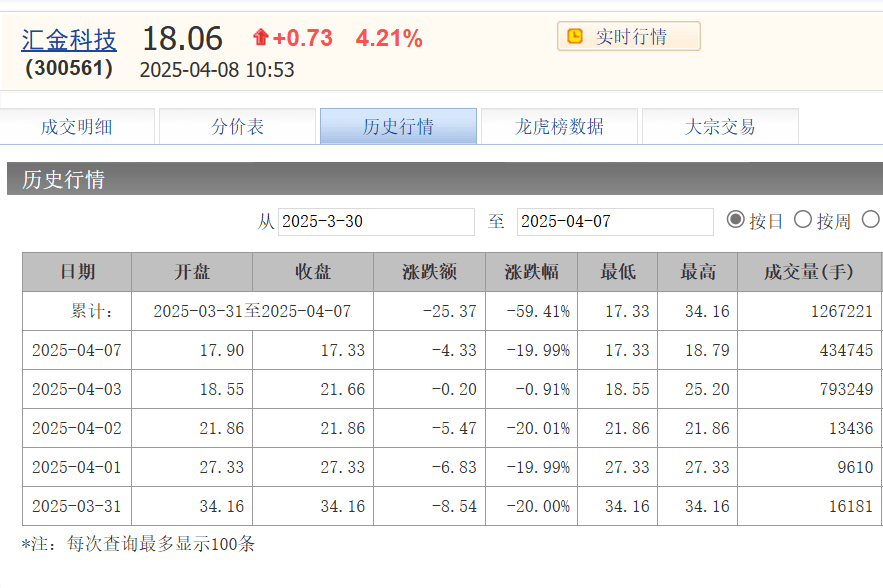Image resolution: width=883 pixels, height=588 pixels.
Task: Click the red up-arrow icon beside +0.73
Action: coord(261,37)
